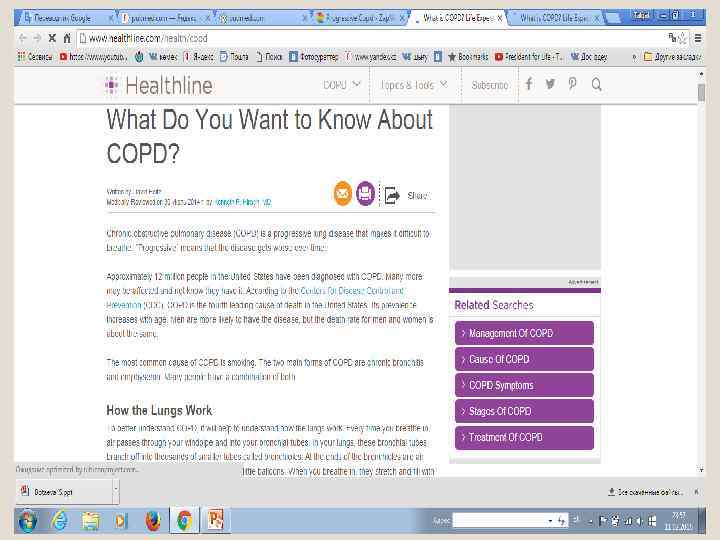The width and height of the screenshot is (720, 540).
Task: Show hidden bookmarks via overflow chevron
Action: pyautogui.click(x=634, y=57)
